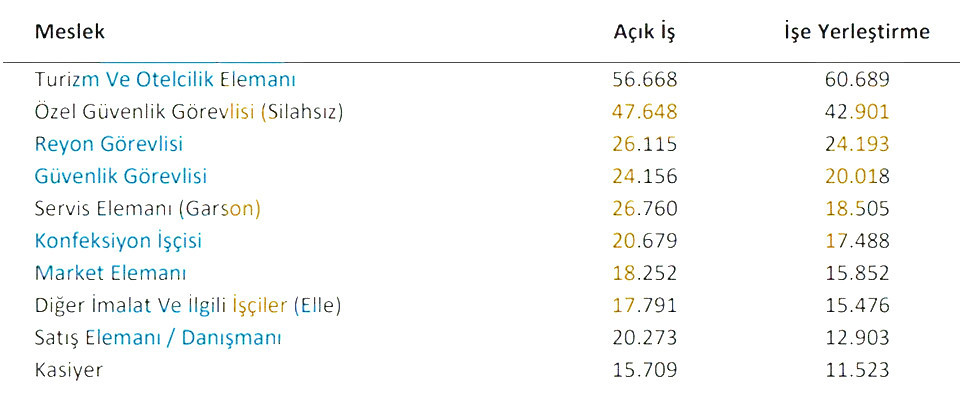The image size is (960, 395).
Task: Select Özel Güvenlik Görevlisi (Silahsız) label
Action: click(189, 112)
